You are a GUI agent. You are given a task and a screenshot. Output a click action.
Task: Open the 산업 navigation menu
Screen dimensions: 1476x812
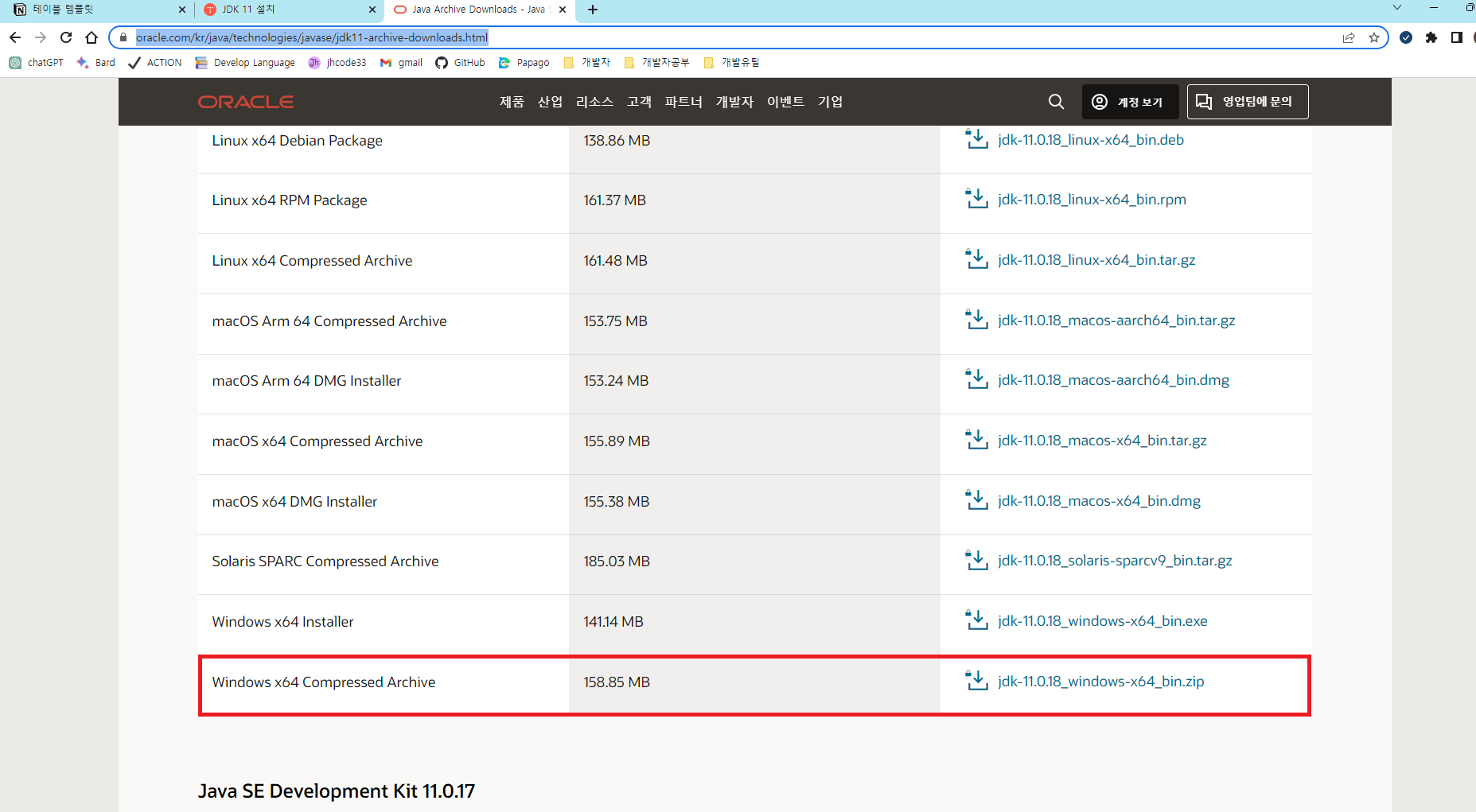pos(550,102)
